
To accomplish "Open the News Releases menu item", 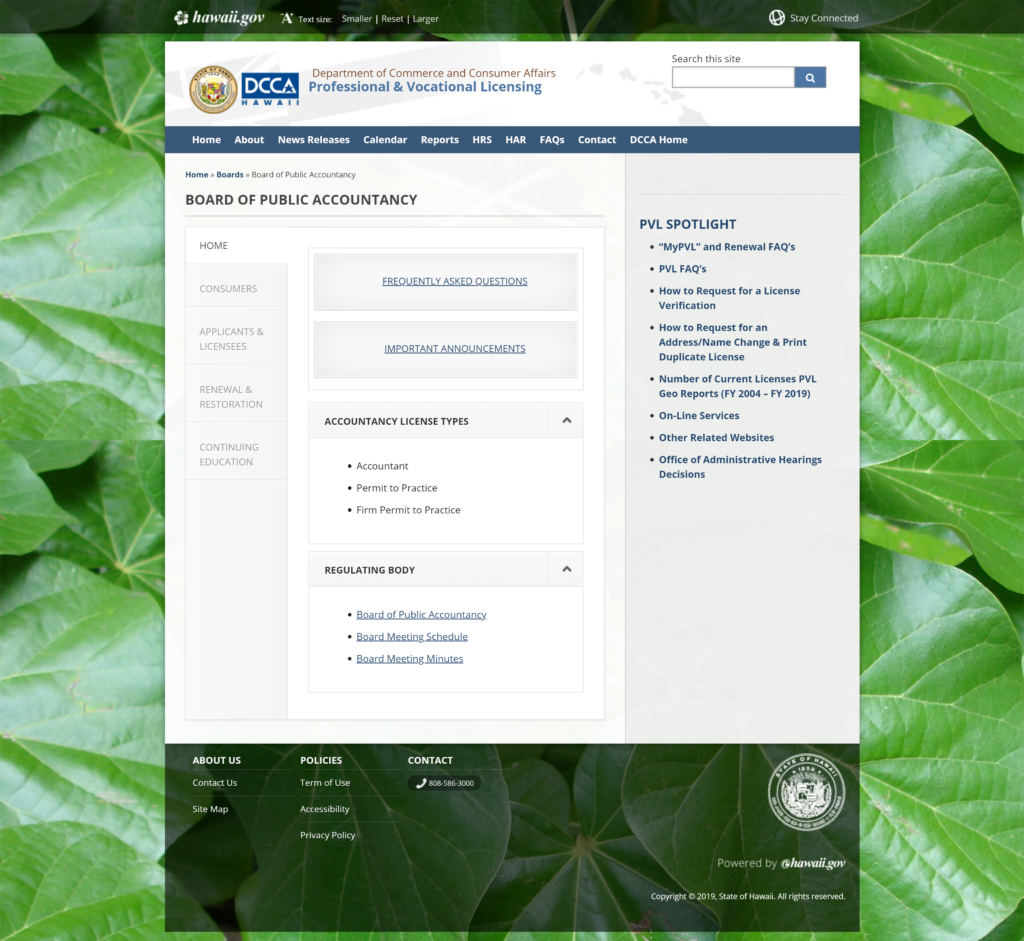I will coord(313,139).
